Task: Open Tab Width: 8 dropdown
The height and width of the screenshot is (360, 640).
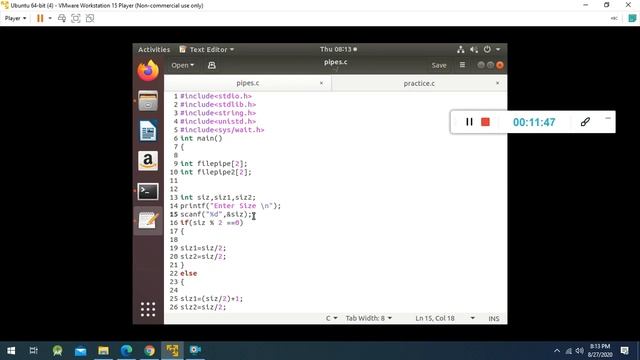Action: [x=369, y=318]
